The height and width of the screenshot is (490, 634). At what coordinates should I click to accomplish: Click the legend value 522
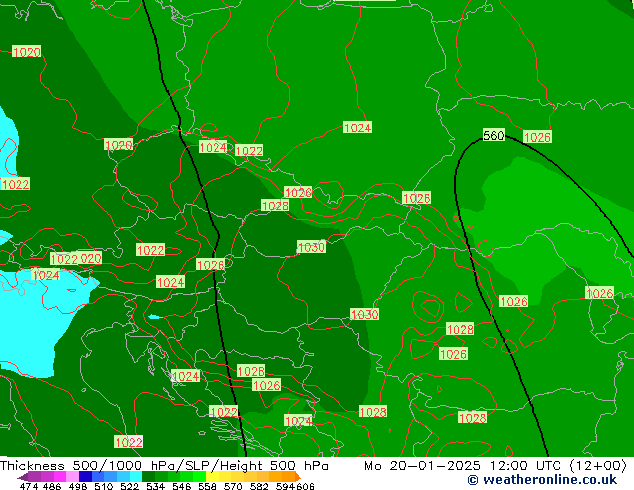coord(129,486)
